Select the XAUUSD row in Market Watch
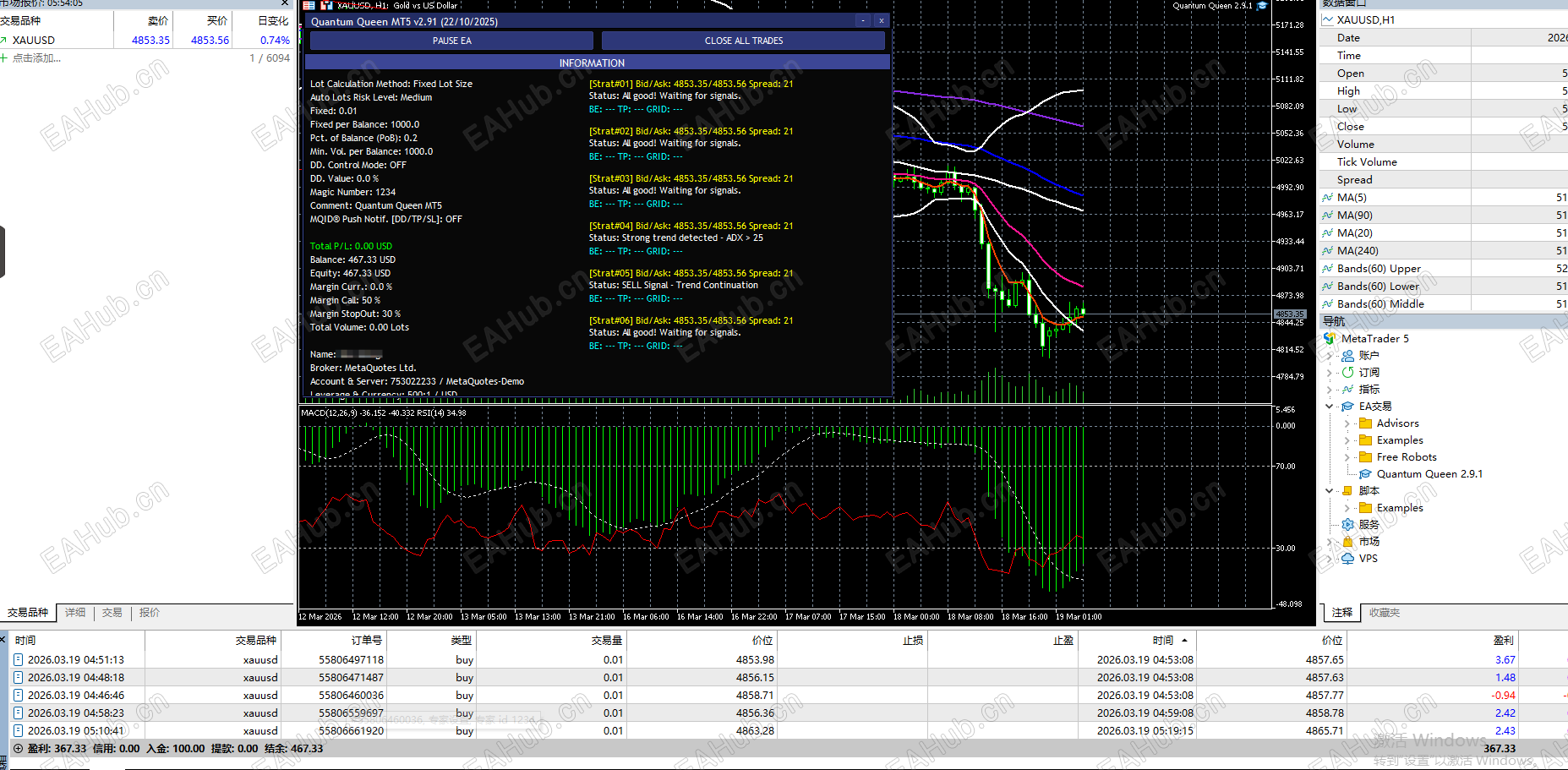The image size is (1568, 770). click(x=34, y=40)
